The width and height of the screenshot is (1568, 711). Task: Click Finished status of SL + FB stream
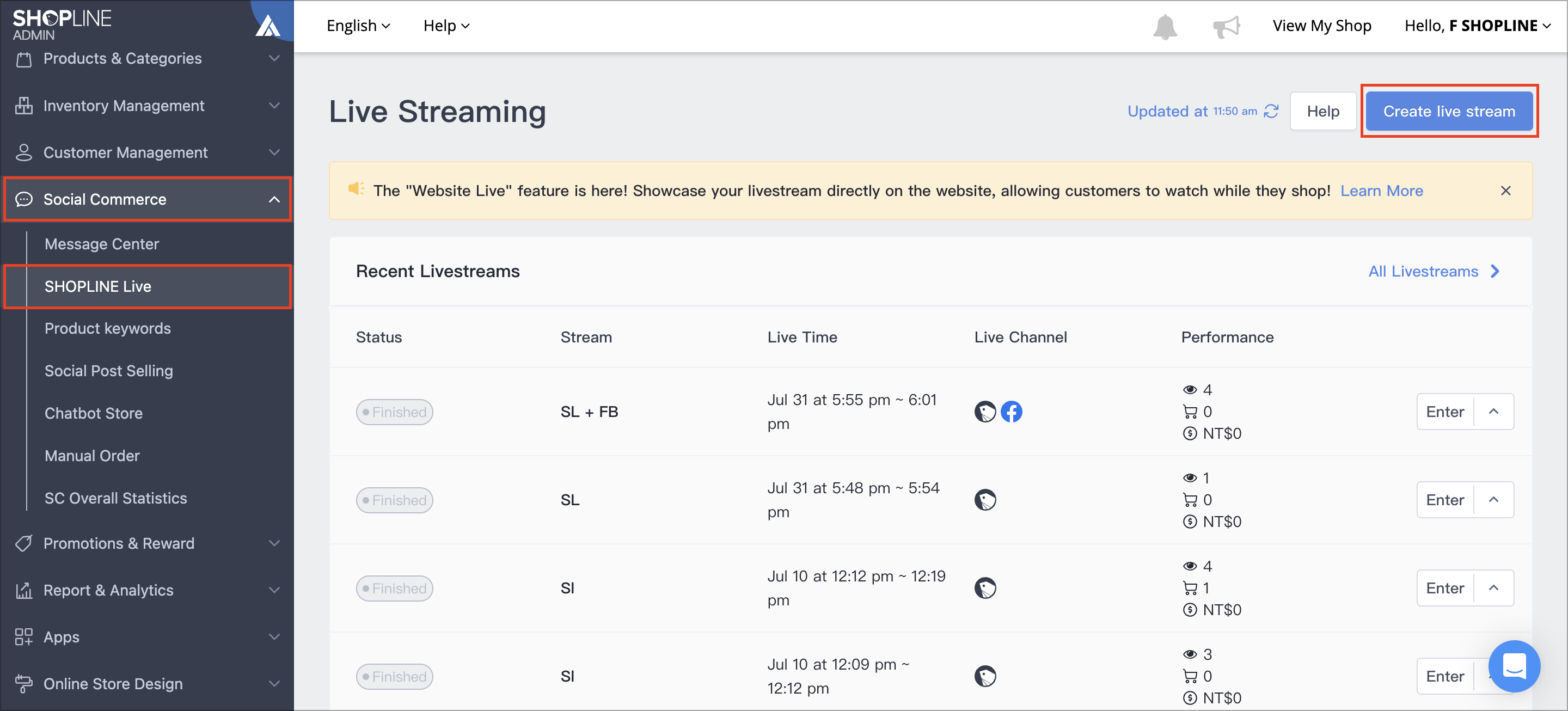click(394, 412)
